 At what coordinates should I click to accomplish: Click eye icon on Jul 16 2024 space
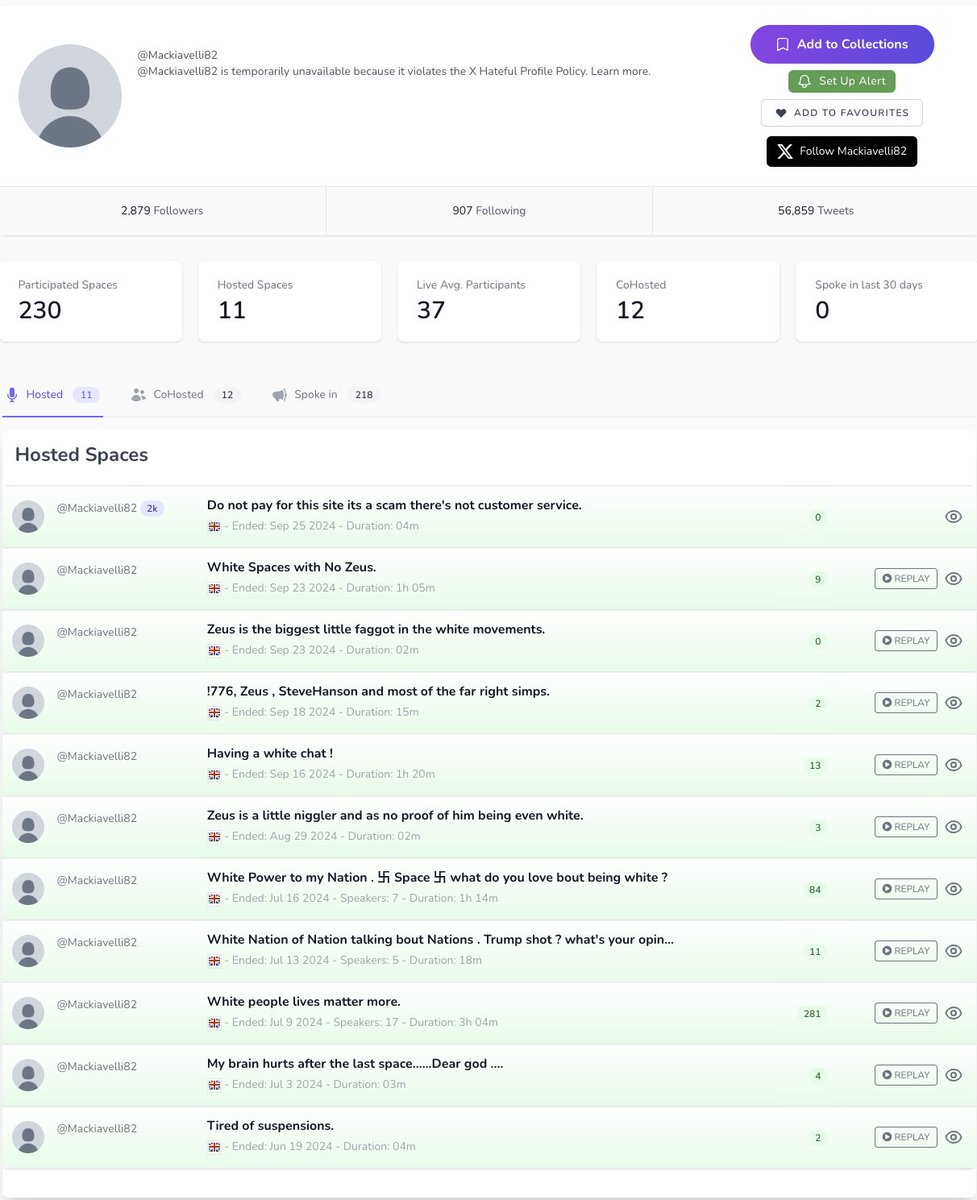pyautogui.click(x=954, y=889)
